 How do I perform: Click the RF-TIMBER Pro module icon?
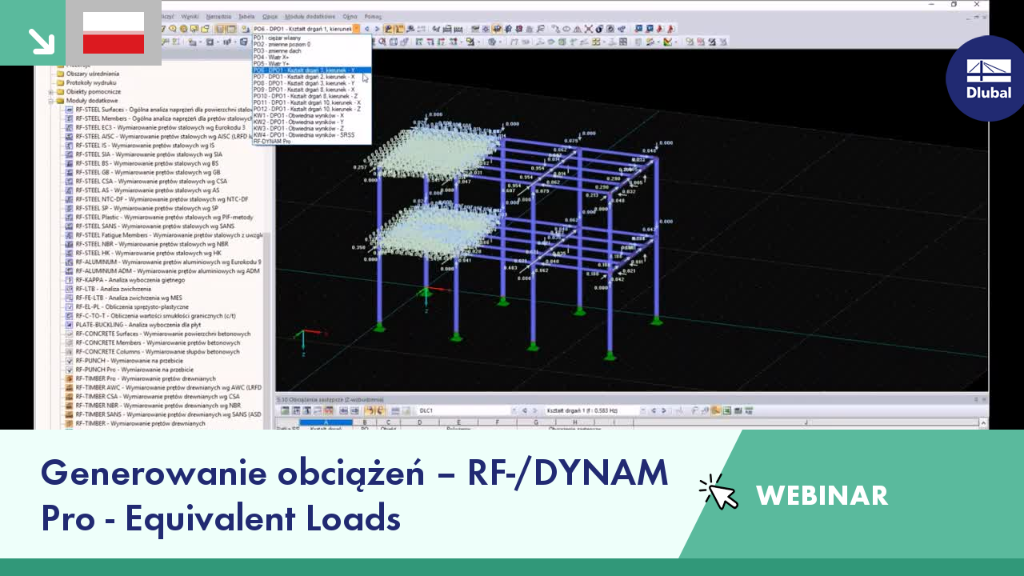click(x=69, y=379)
